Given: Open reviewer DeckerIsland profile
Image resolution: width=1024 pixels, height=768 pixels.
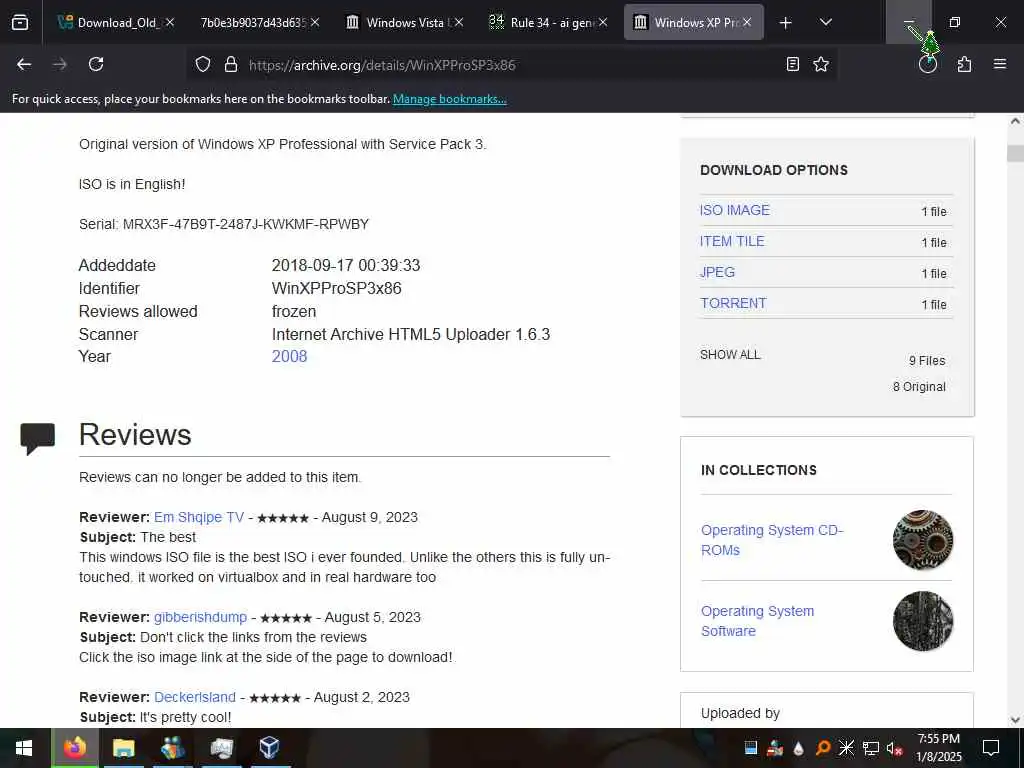Looking at the screenshot, I should pyautogui.click(x=195, y=697).
